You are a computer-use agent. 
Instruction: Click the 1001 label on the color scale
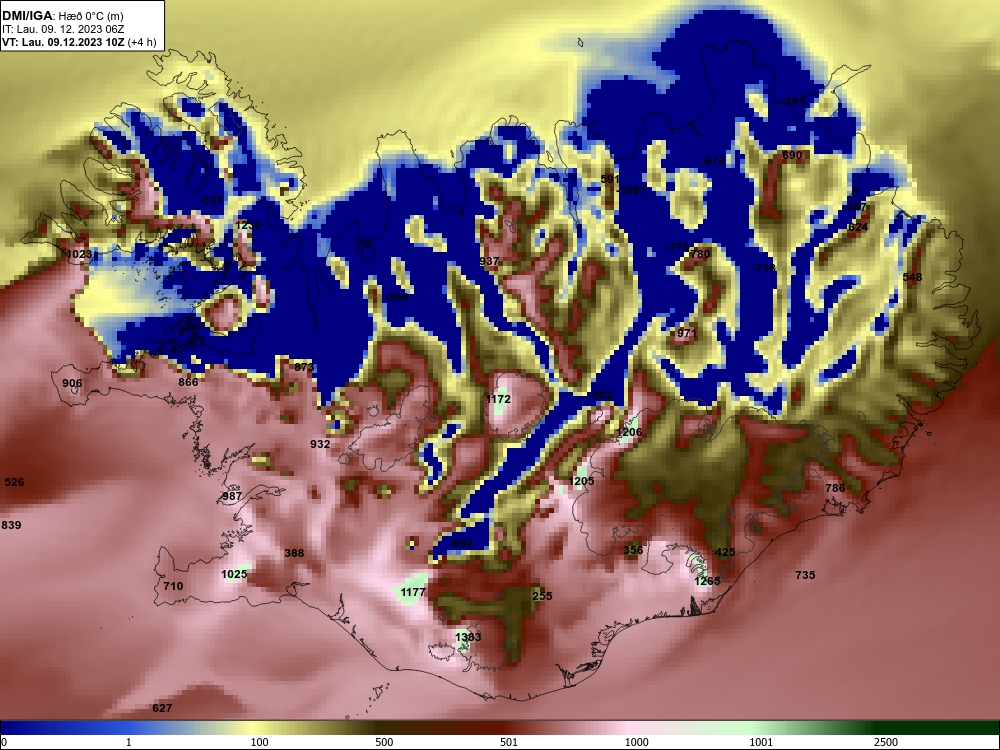point(761,742)
